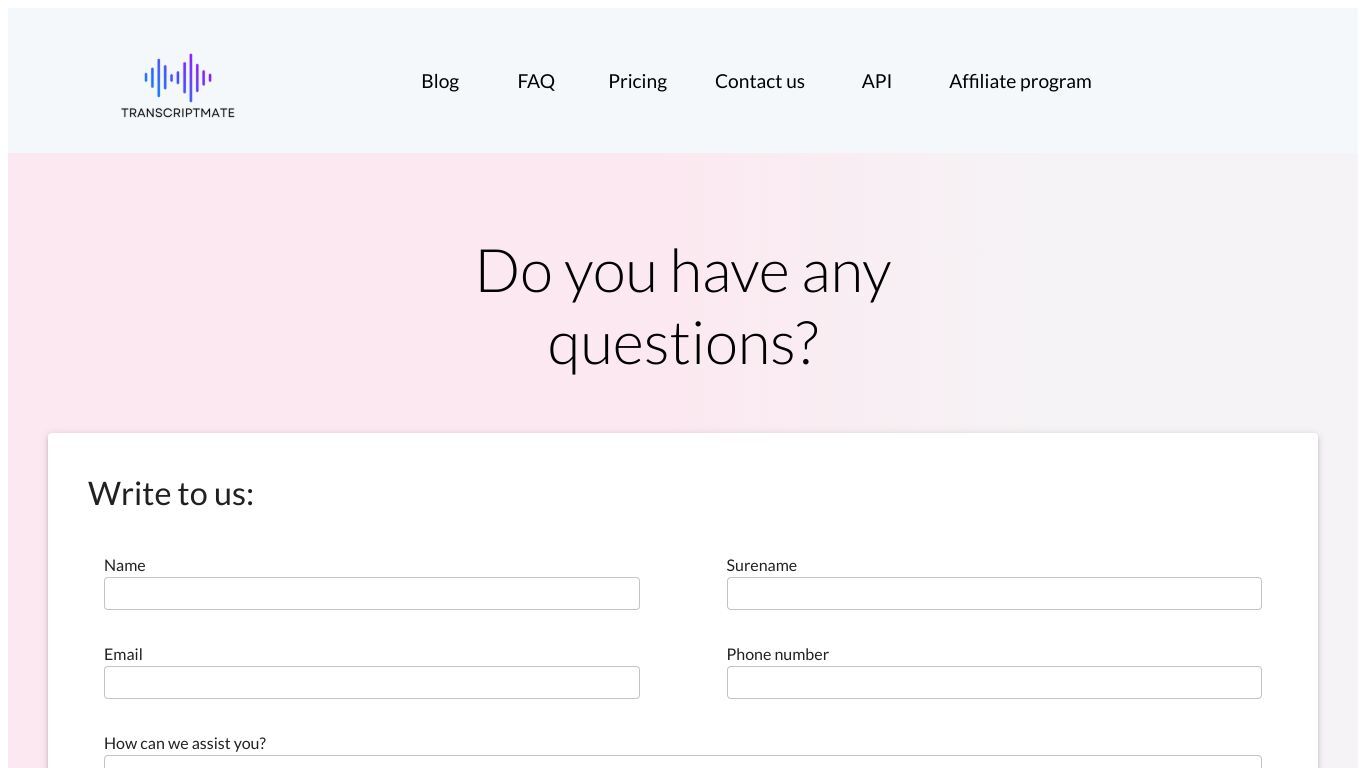Click the TRANSCRIPTMATE logo text
The image size is (1366, 768).
[178, 112]
